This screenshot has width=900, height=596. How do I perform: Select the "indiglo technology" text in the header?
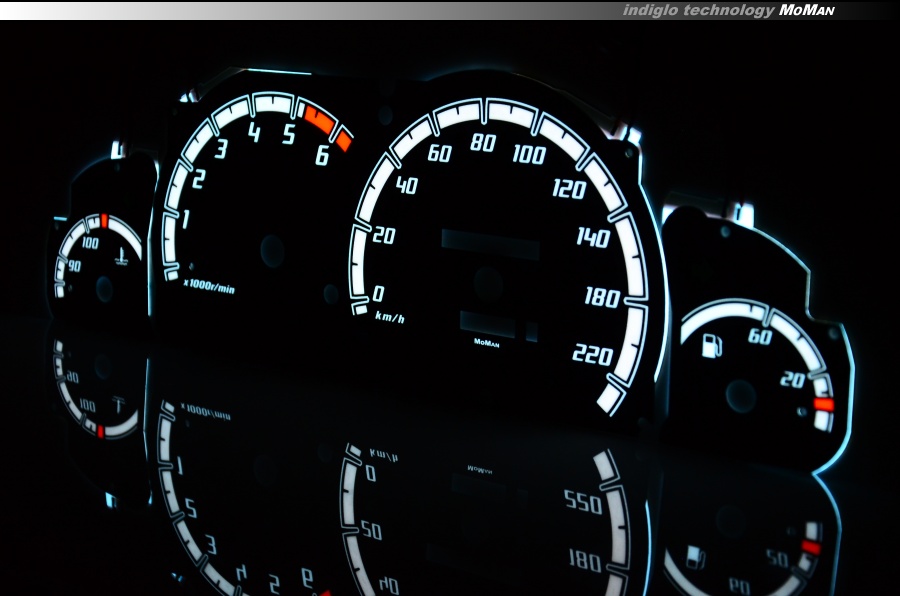[x=698, y=10]
